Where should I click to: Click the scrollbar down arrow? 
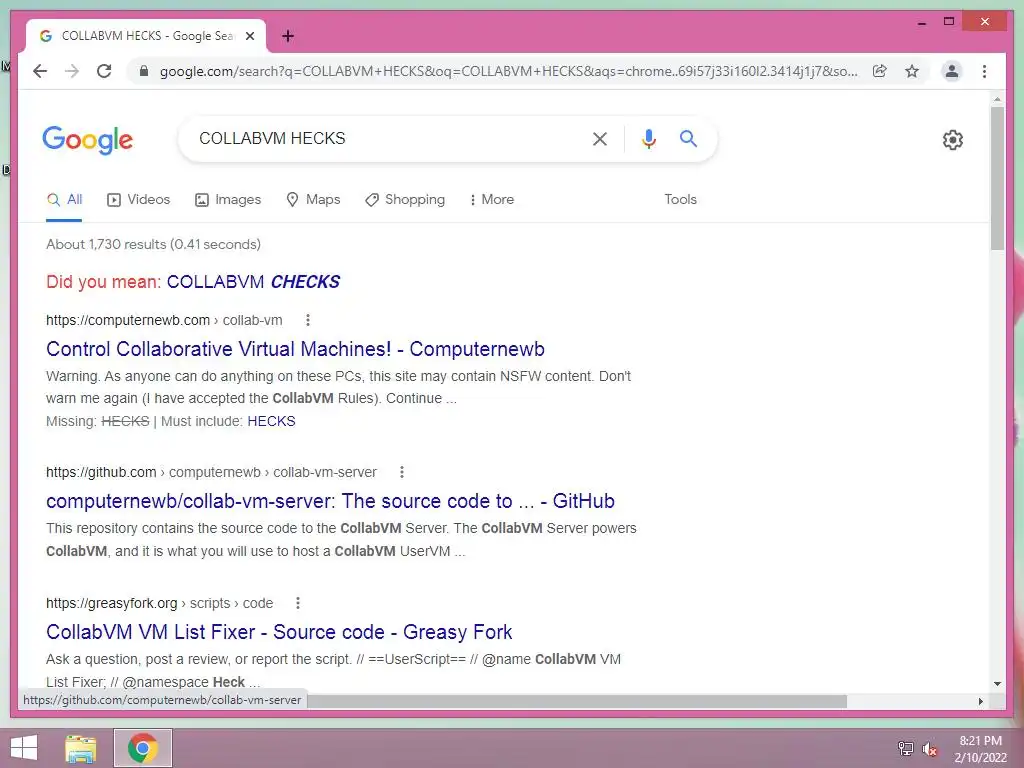coord(997,684)
